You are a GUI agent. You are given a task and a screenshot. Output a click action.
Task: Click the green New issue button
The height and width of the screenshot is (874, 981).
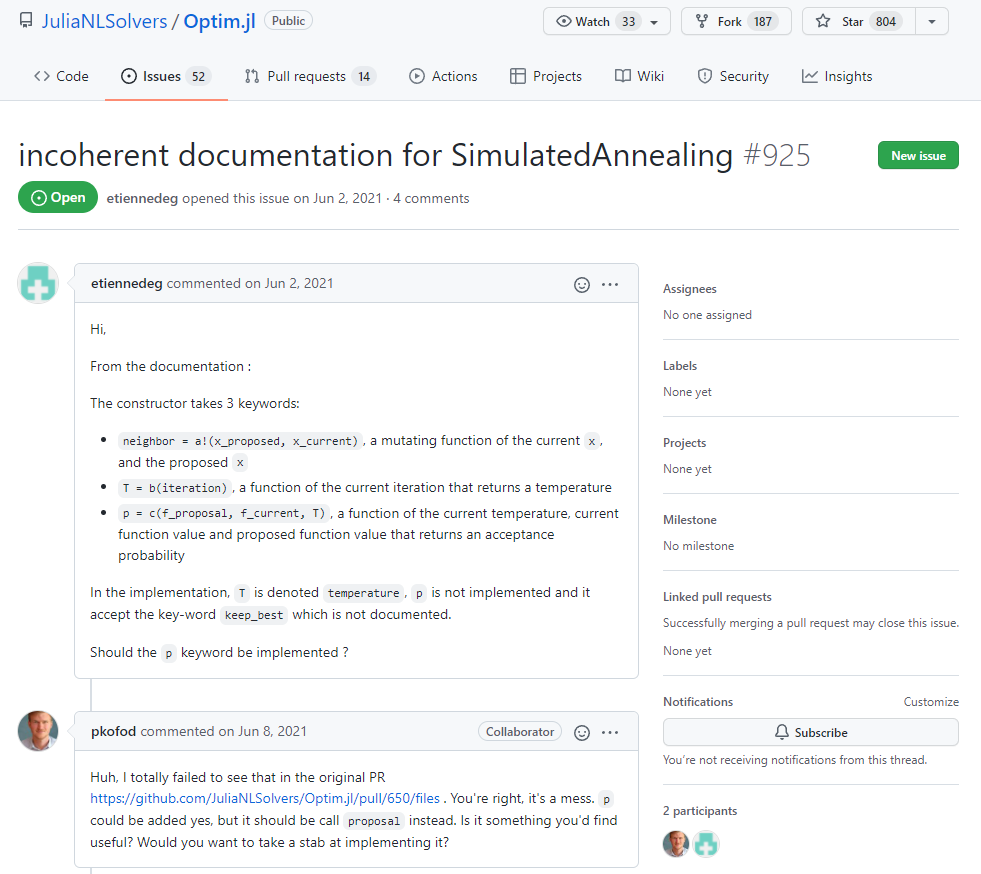917,155
